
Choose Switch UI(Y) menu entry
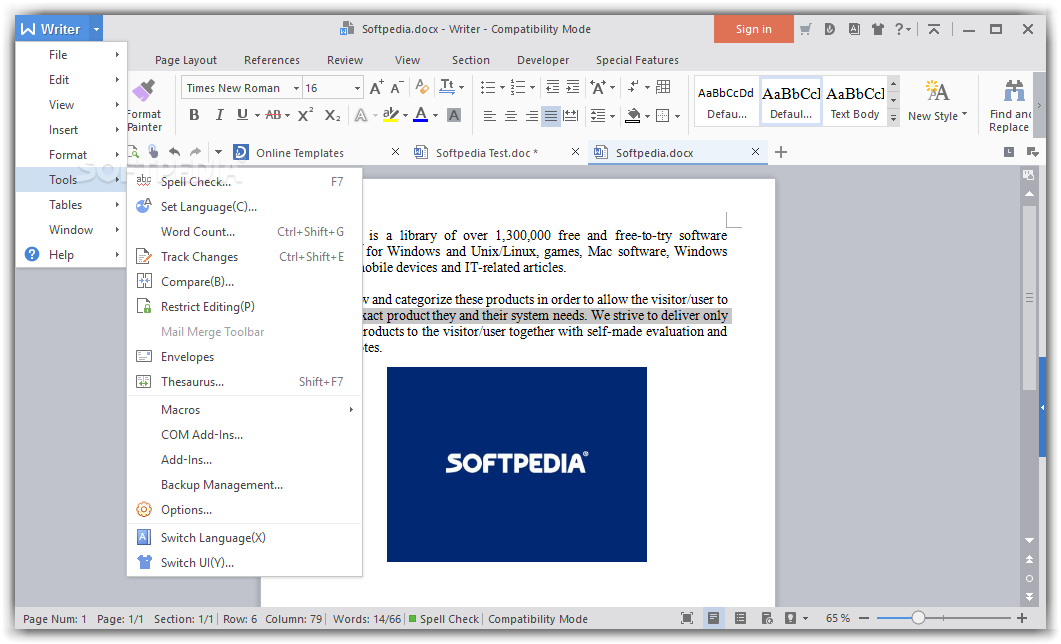tap(244, 563)
